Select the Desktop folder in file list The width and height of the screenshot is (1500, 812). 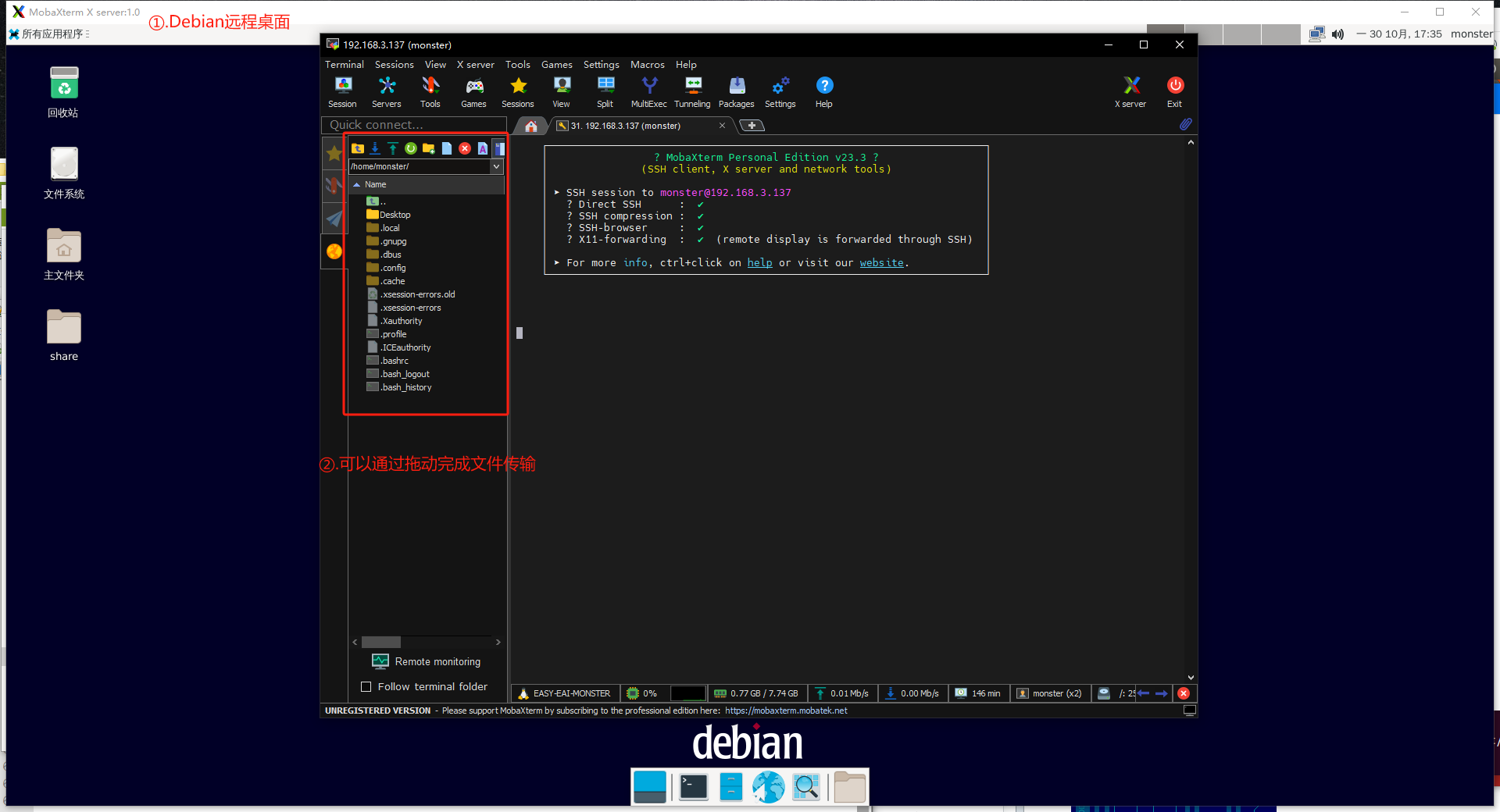pos(388,215)
